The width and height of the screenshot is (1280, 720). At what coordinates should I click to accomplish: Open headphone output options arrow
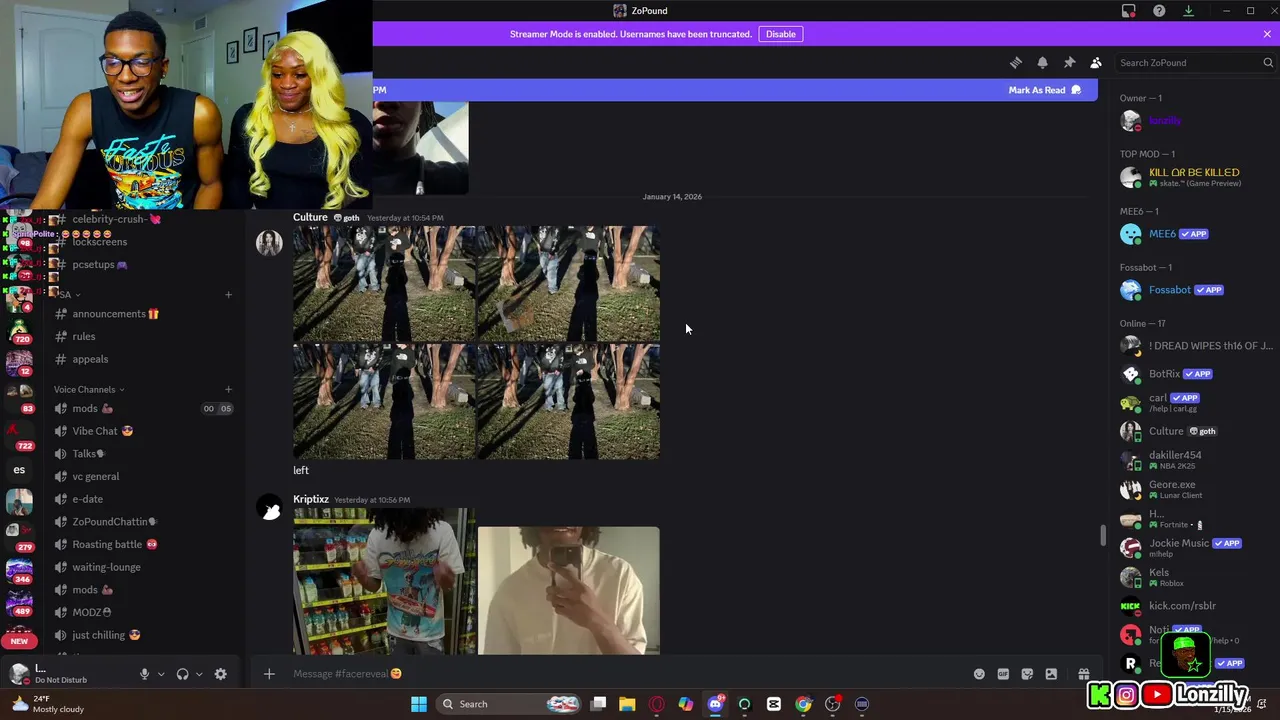(x=199, y=674)
